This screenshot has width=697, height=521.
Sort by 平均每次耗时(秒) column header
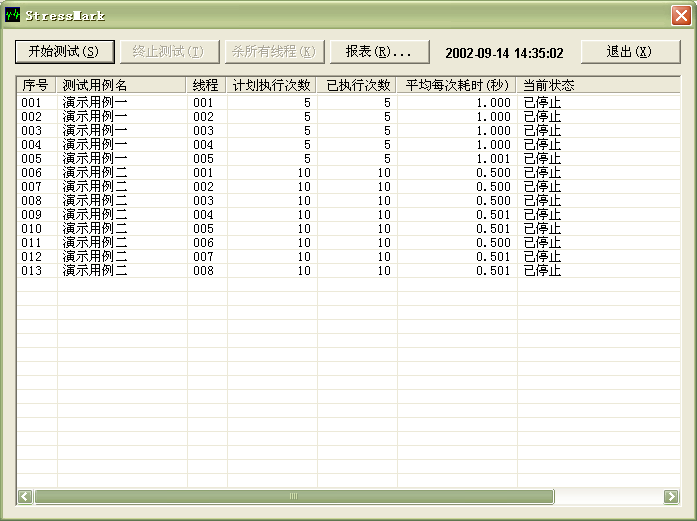pyautogui.click(x=456, y=86)
